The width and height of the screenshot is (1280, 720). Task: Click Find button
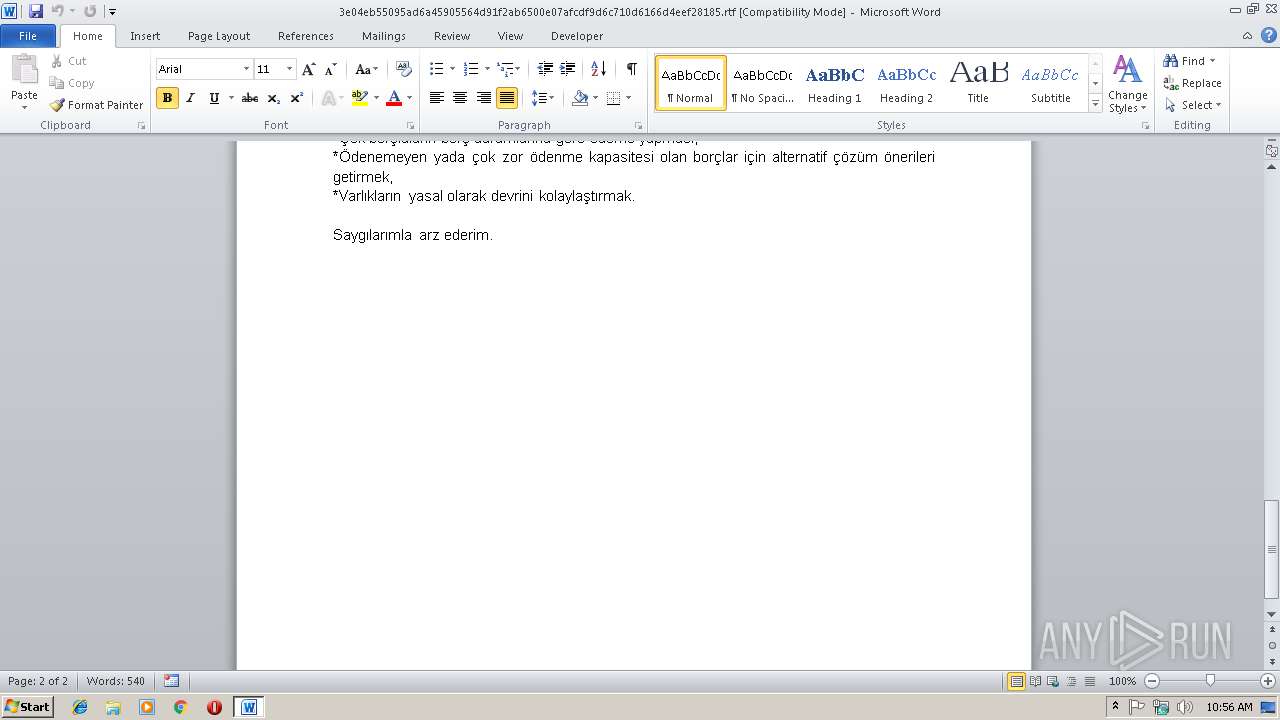pyautogui.click(x=1190, y=61)
